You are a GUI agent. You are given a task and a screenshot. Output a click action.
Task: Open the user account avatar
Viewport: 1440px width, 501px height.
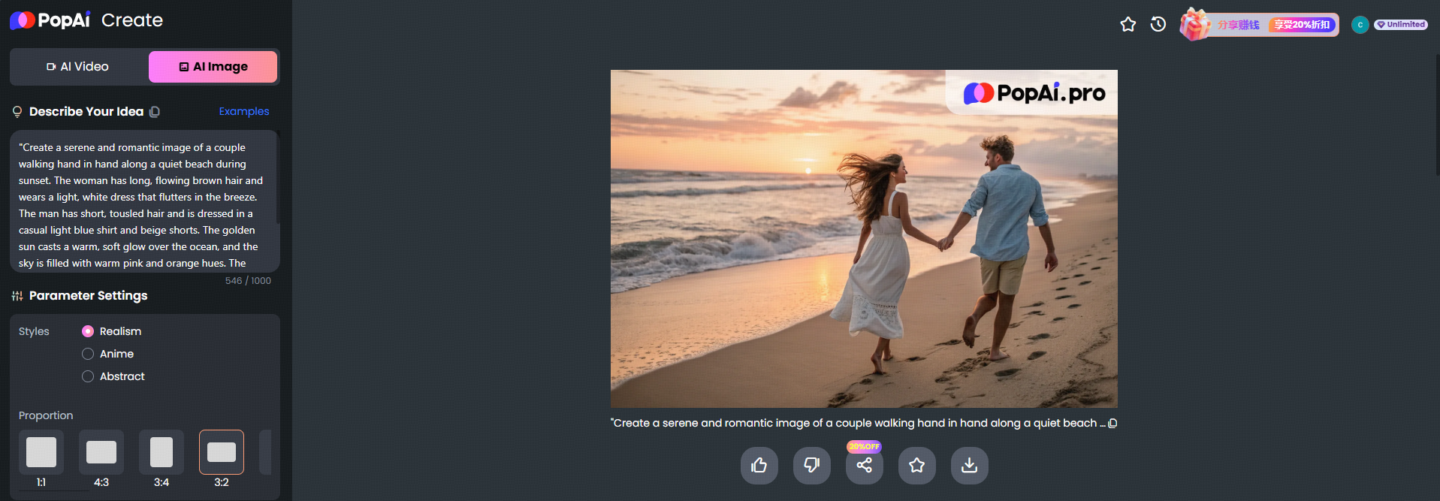point(1360,25)
